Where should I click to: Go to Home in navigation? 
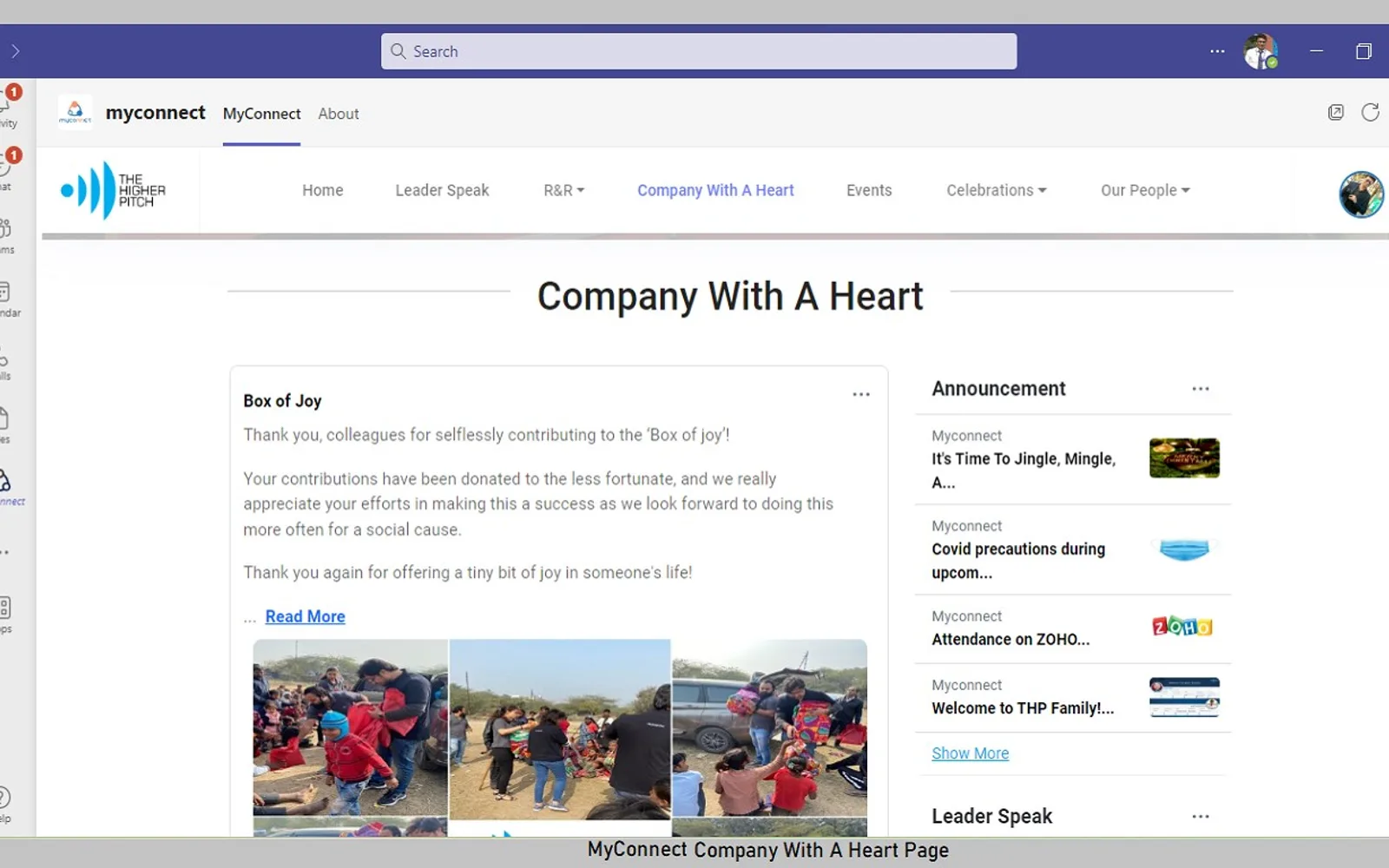322,190
